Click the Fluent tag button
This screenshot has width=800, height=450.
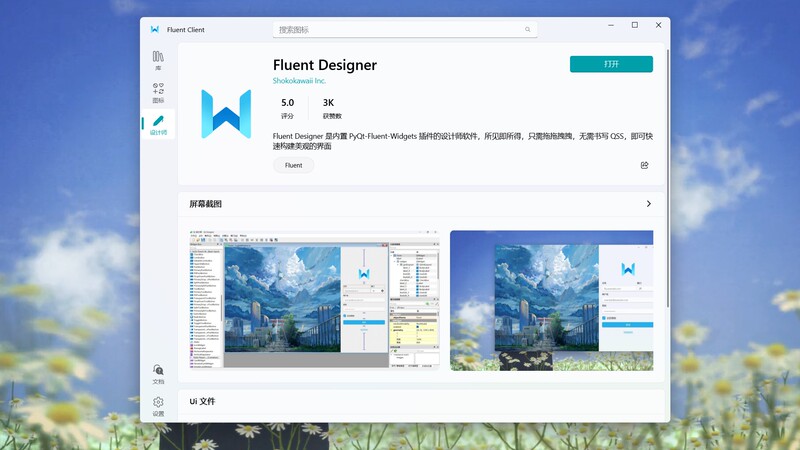pyautogui.click(x=293, y=165)
